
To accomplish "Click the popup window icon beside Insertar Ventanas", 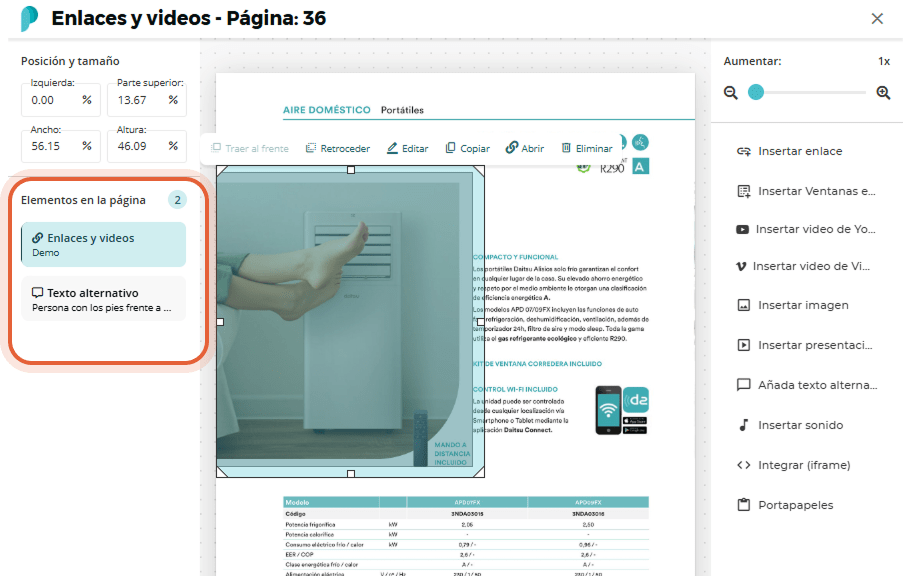I will [x=744, y=191].
